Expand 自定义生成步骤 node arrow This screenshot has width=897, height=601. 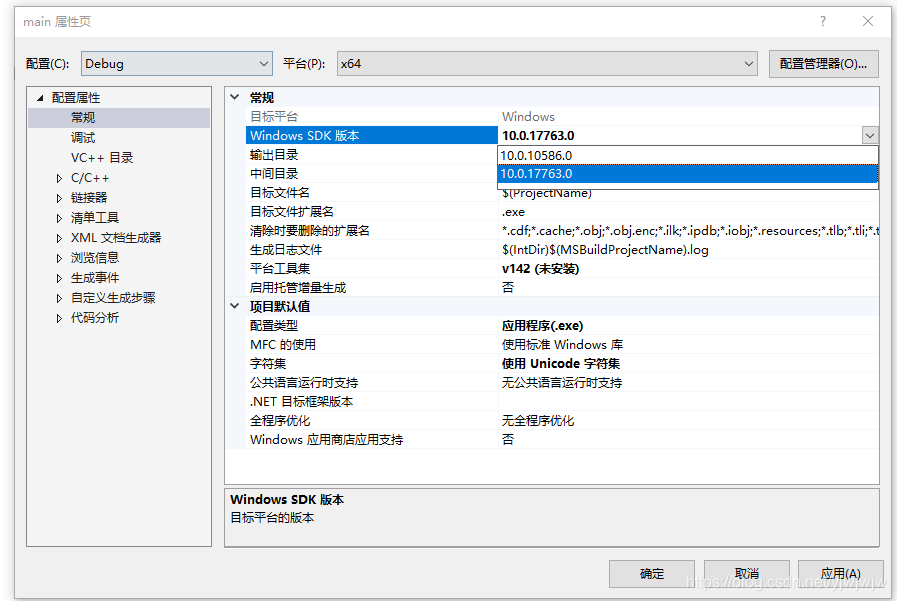(59, 298)
